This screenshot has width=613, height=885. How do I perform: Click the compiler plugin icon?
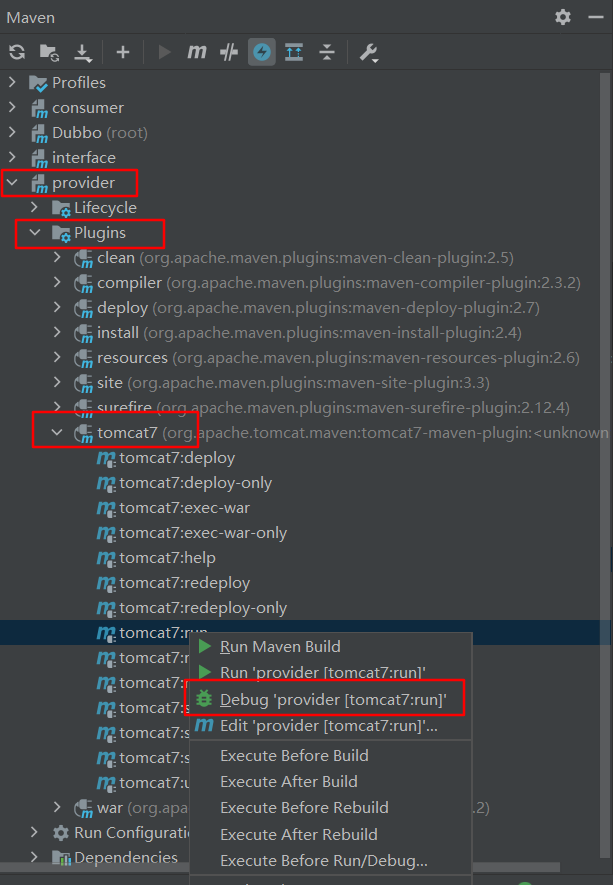84,283
